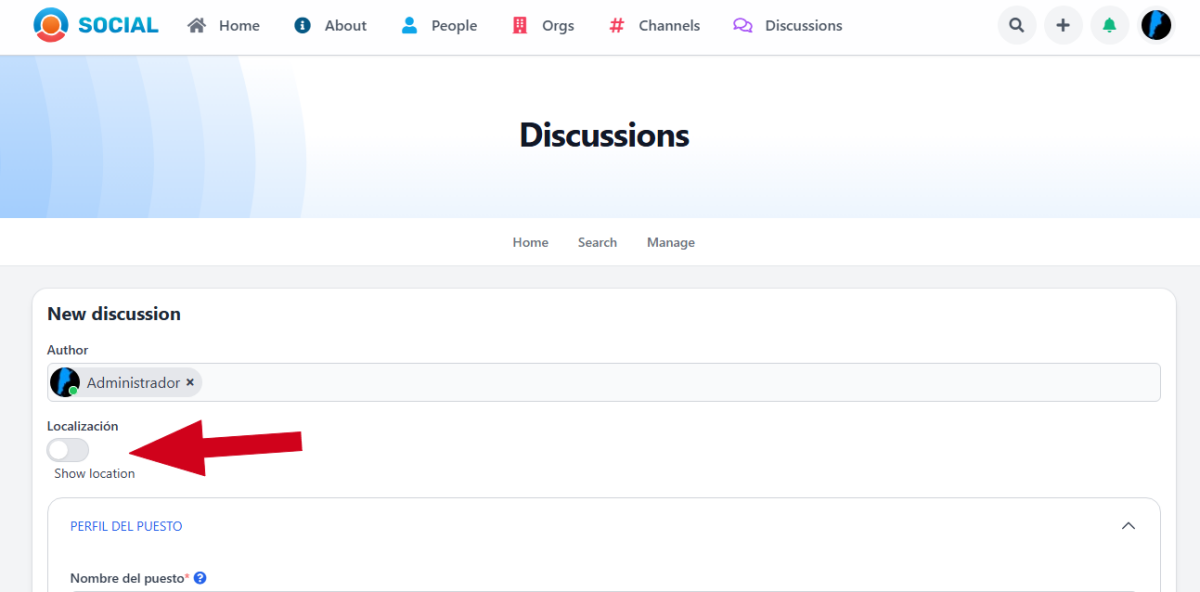
Task: Click the Perfil del puesto section header
Action: pyautogui.click(x=126, y=526)
